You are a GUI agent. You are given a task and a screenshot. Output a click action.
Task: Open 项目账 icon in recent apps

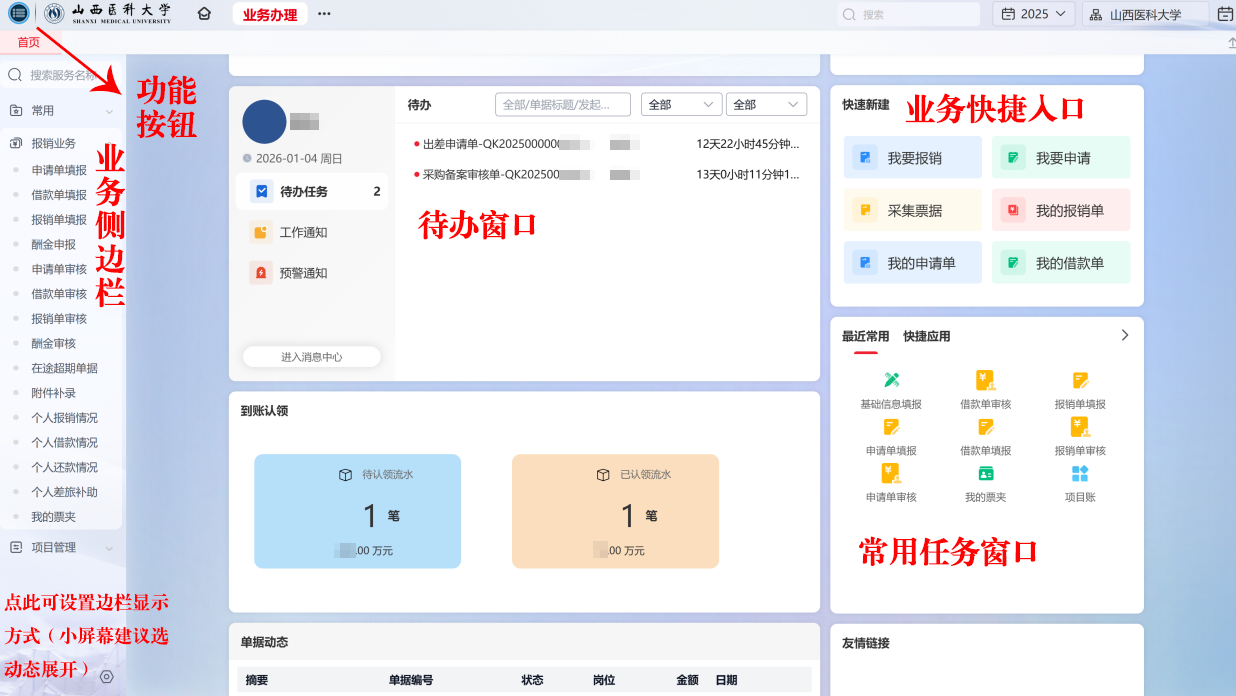(x=1080, y=474)
